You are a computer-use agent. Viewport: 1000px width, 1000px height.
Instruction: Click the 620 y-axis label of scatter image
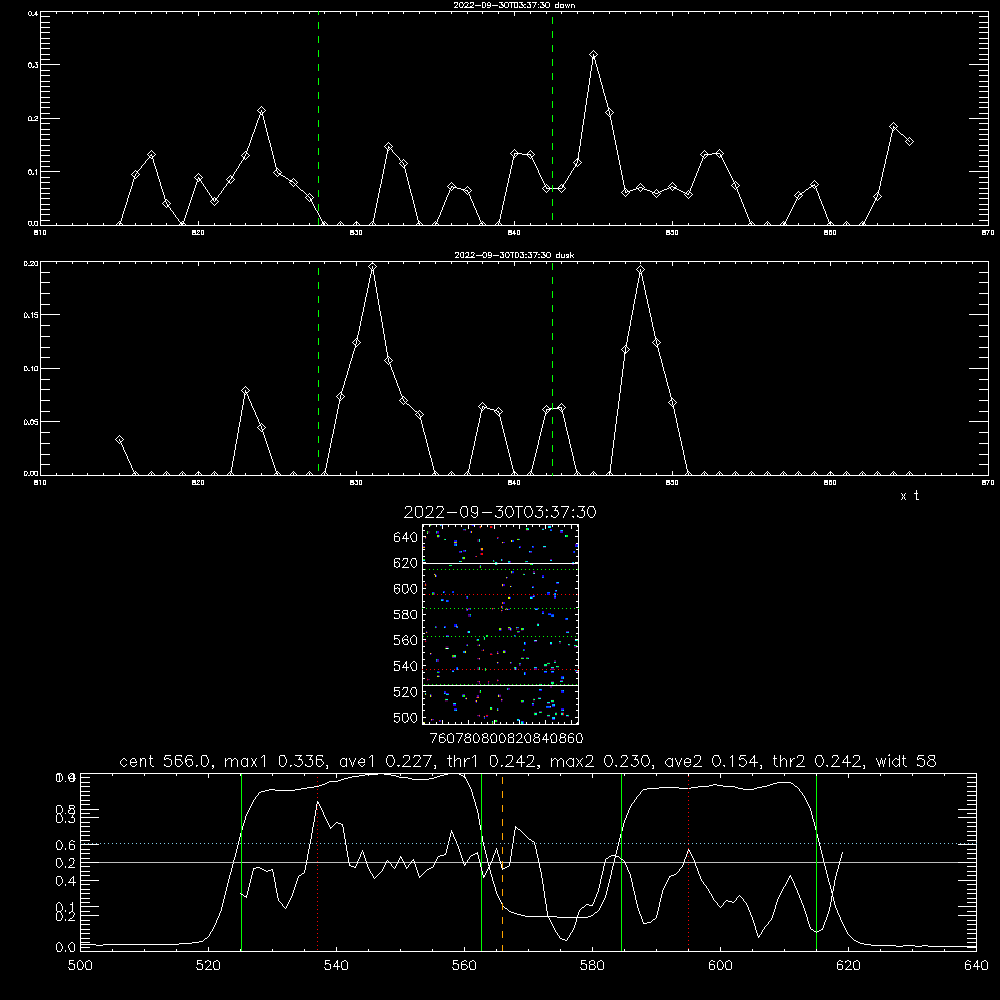coord(406,563)
